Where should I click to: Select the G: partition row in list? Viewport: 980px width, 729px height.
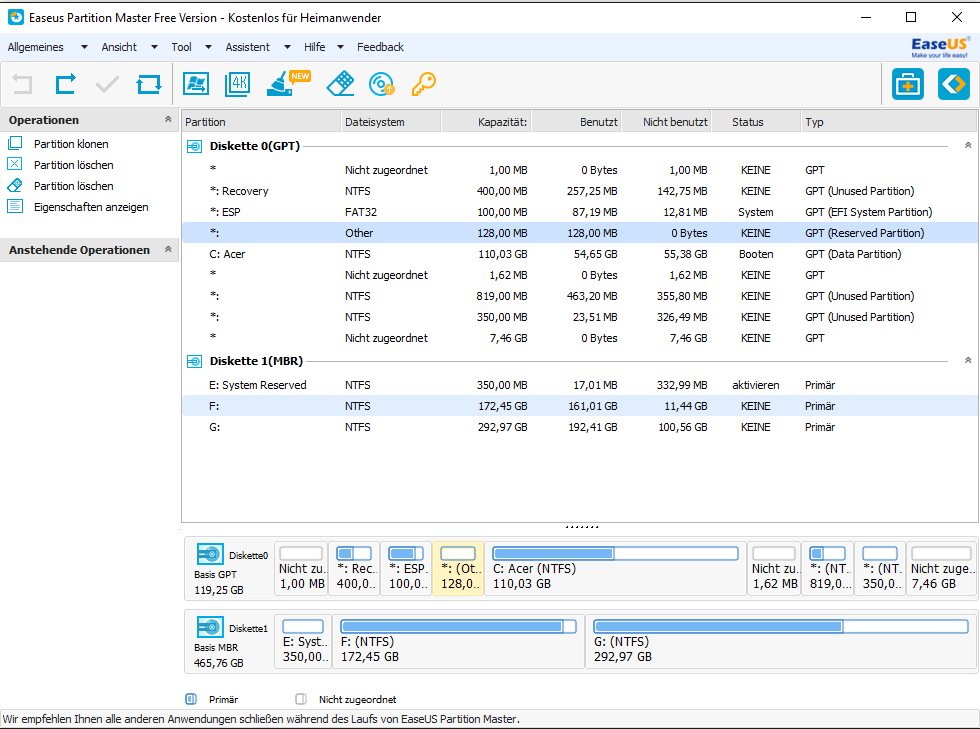[580, 427]
